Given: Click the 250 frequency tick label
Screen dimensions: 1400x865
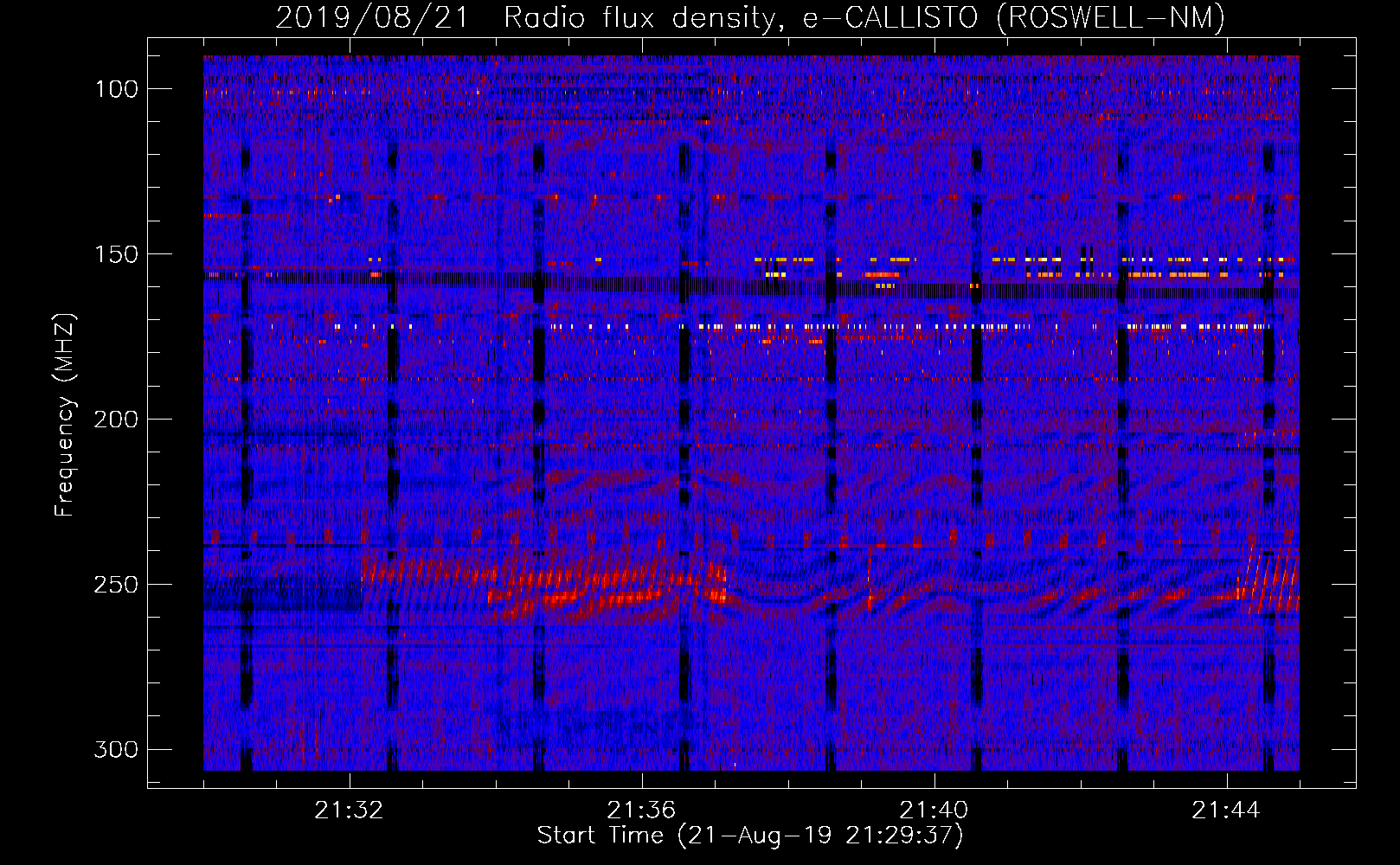Looking at the screenshot, I should coord(117,585).
